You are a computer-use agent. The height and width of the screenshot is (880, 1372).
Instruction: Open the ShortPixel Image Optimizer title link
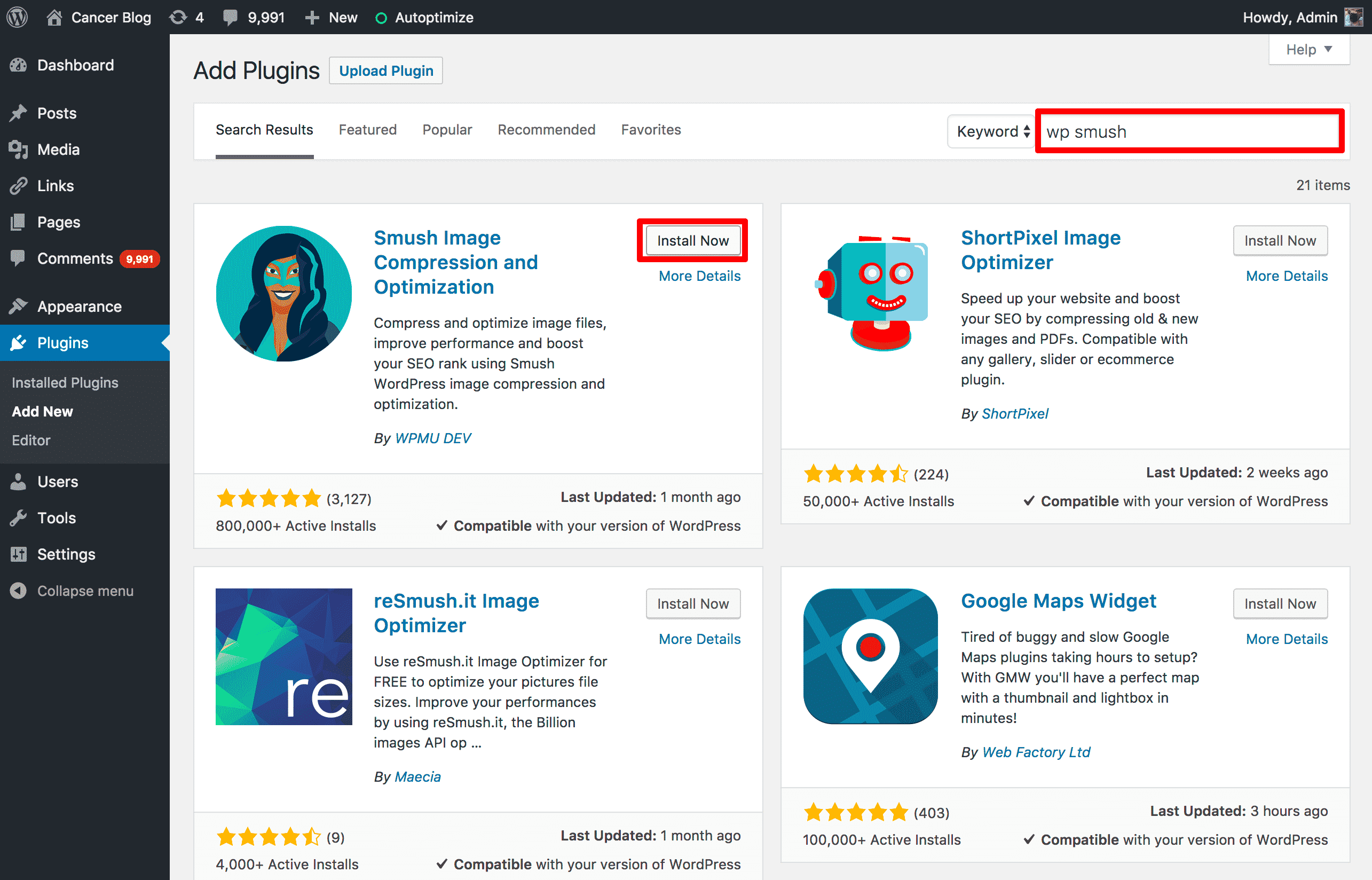click(1040, 250)
